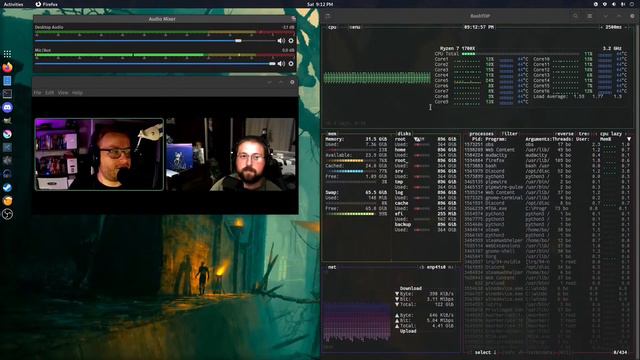Viewport: 640px width, 360px height.
Task: Click the processes box label
Action: point(481,134)
